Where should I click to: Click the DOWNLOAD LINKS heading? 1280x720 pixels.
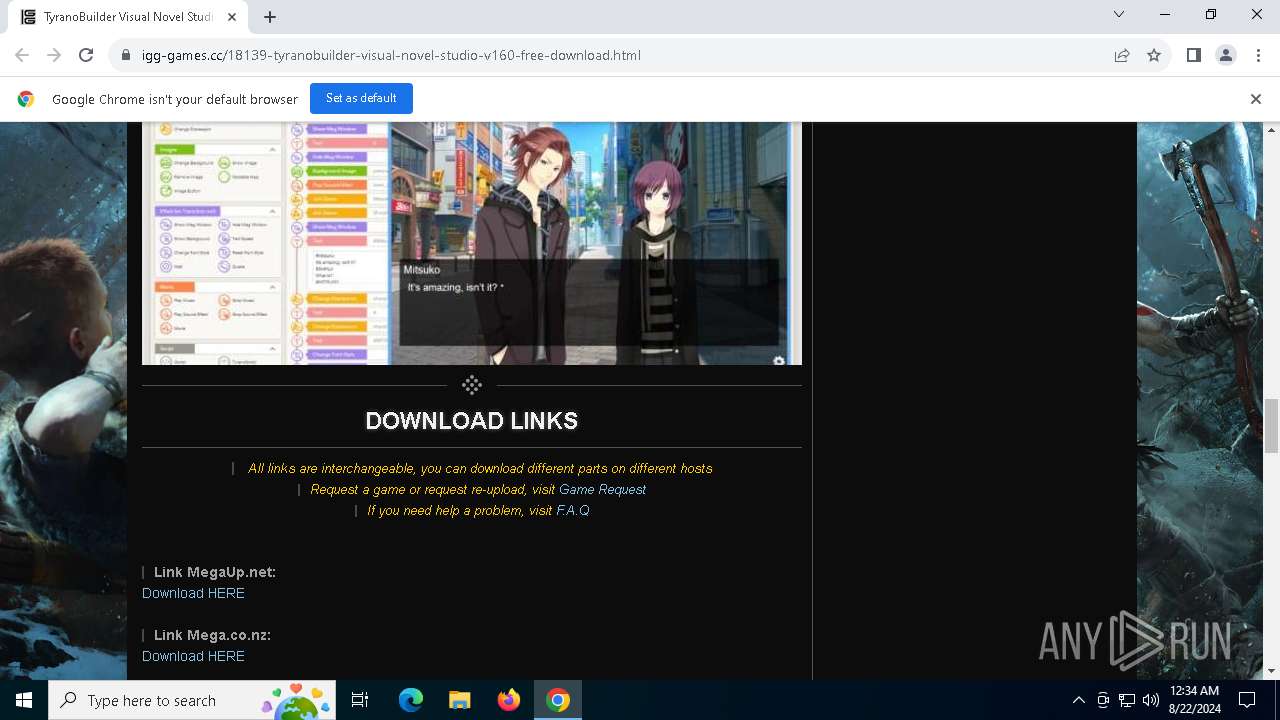tap(472, 420)
